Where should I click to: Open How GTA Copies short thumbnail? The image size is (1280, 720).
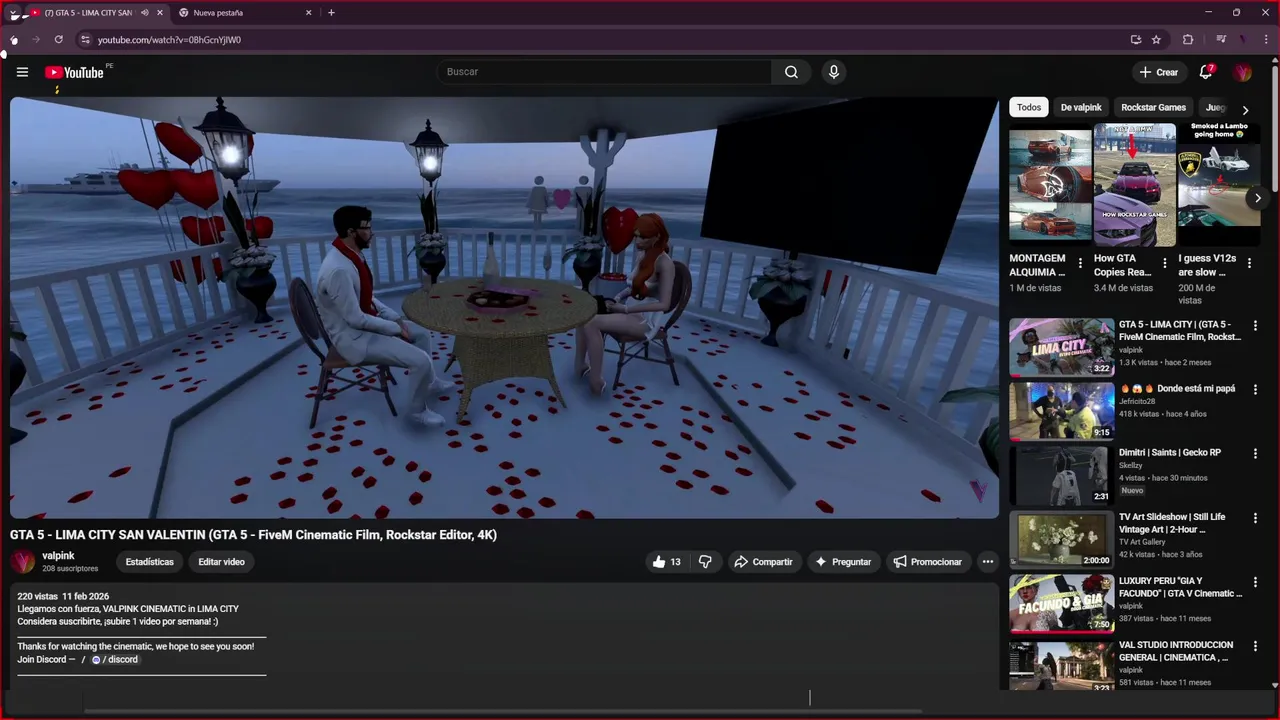click(x=1134, y=185)
